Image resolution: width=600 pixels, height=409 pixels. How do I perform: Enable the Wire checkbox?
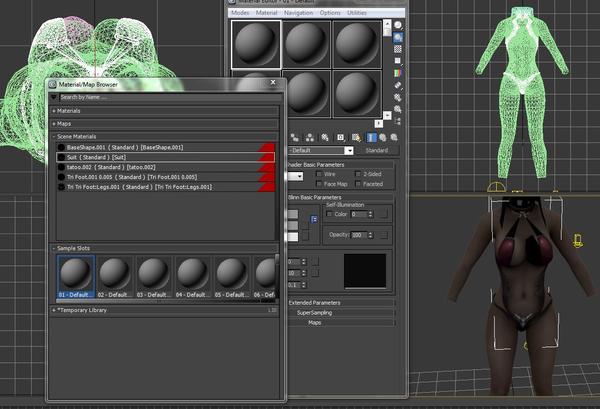point(319,174)
